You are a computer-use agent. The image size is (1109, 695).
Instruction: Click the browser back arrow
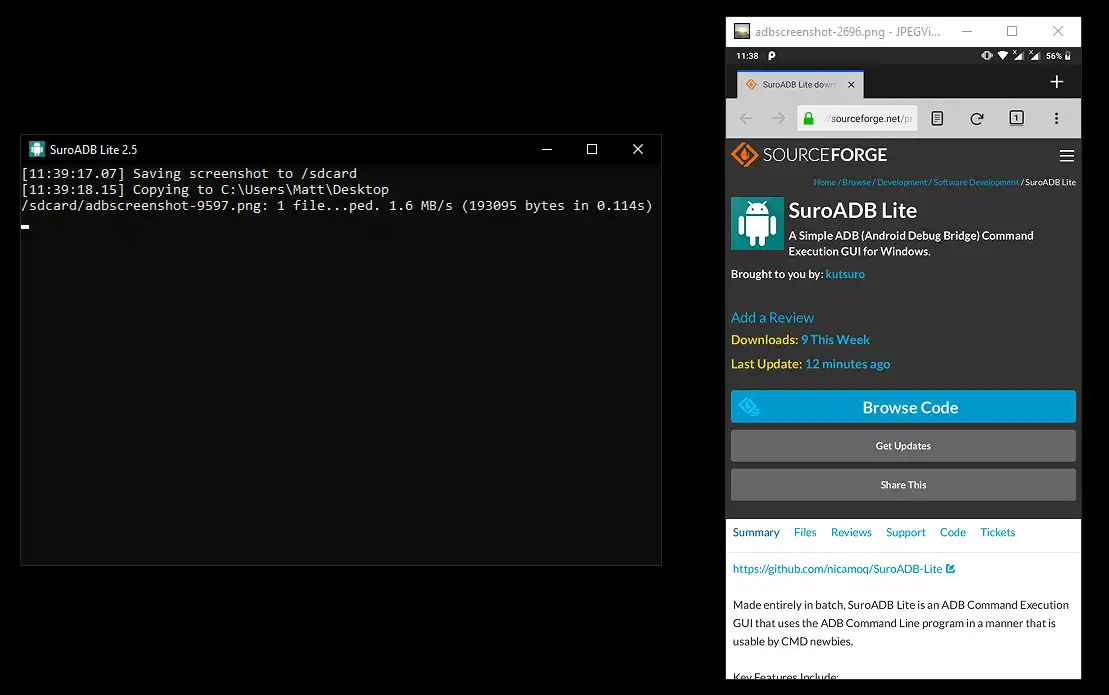745,118
